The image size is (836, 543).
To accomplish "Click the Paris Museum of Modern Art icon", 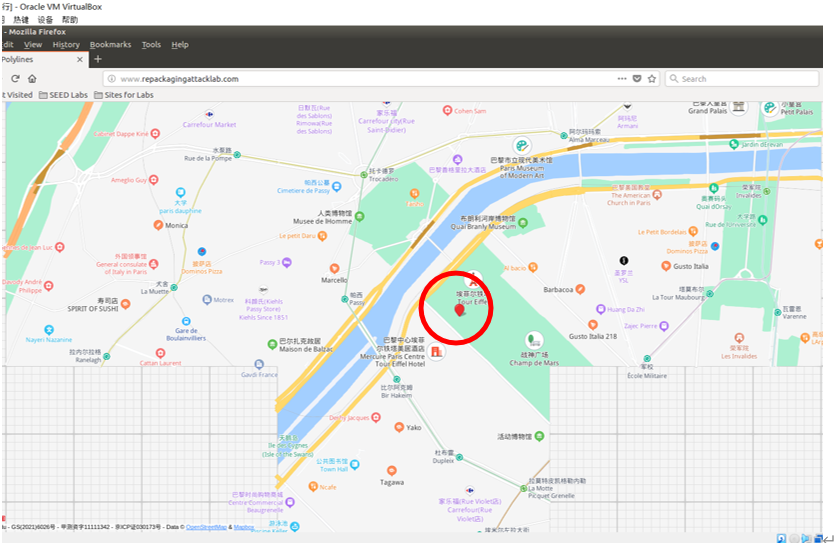I will pos(522,145).
